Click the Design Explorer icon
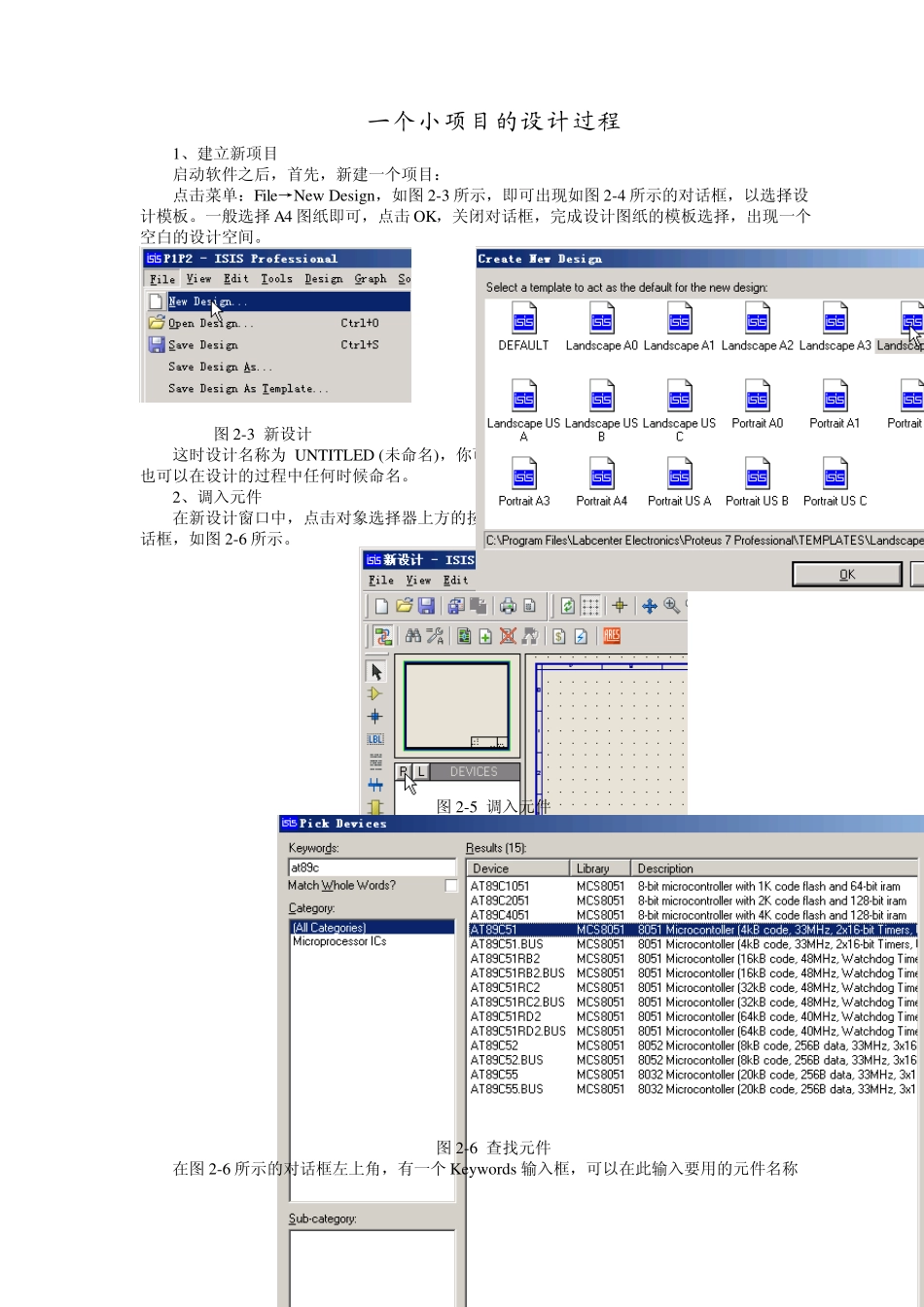Image resolution: width=924 pixels, height=1307 pixels. [464, 636]
